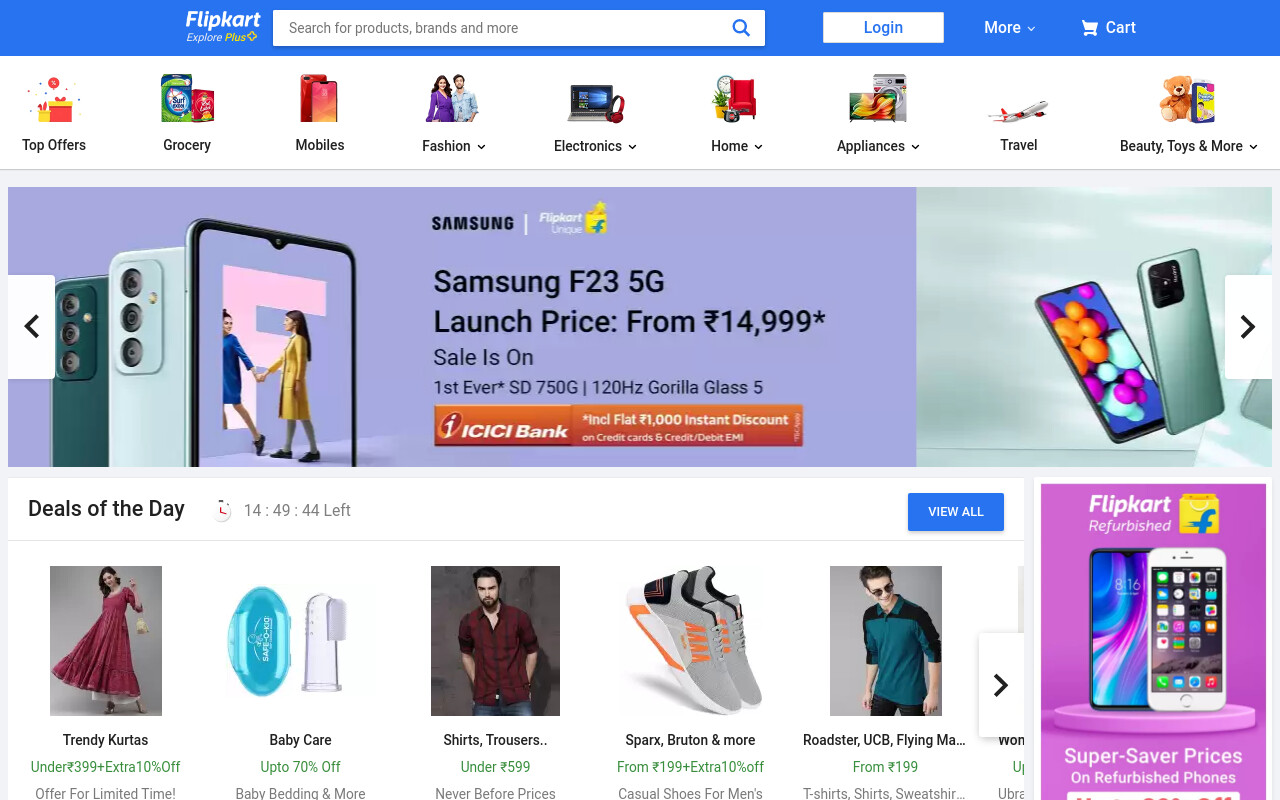1280x800 pixels.
Task: Click the search magnifier icon
Action: pyautogui.click(x=741, y=28)
